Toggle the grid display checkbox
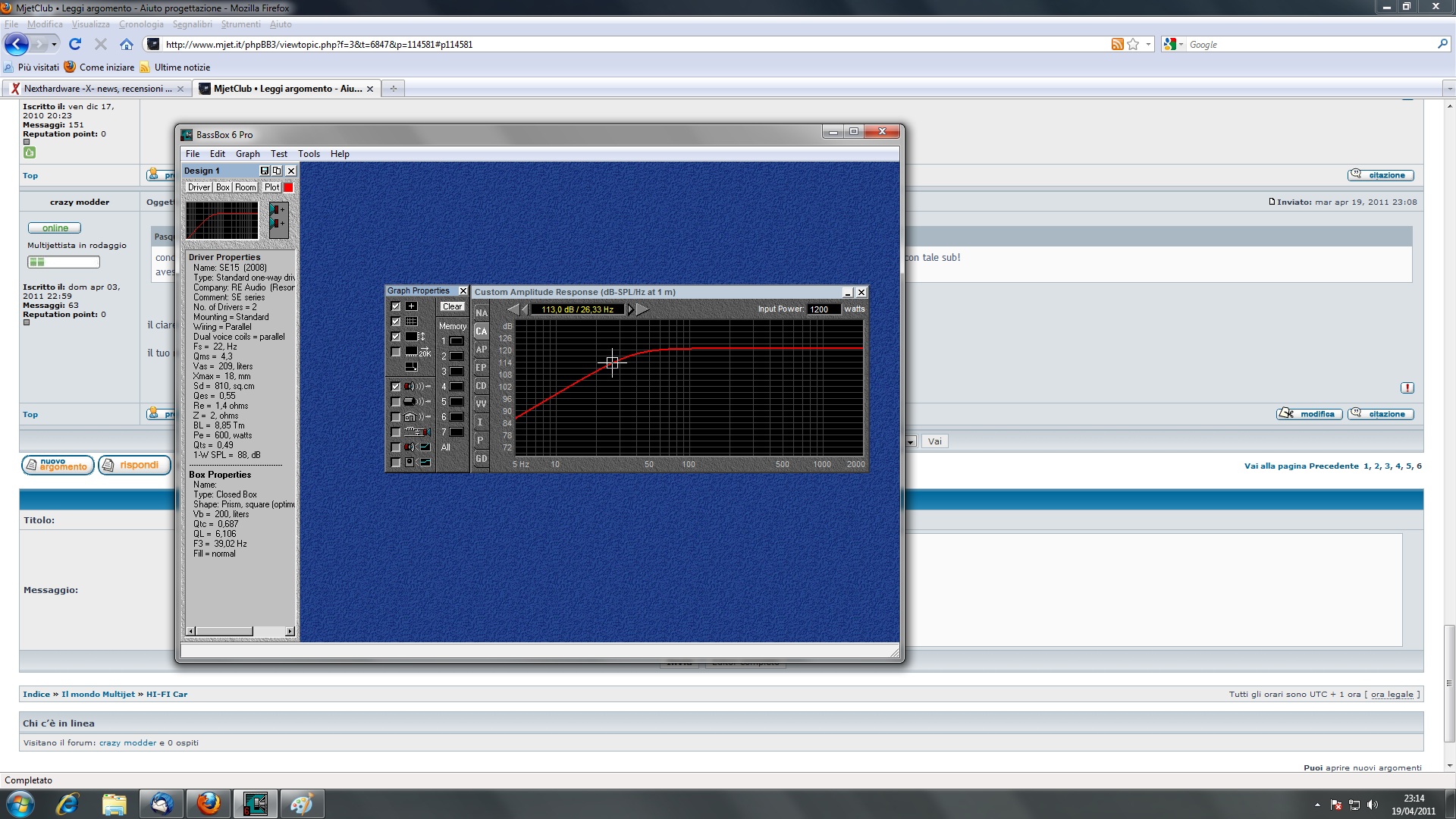The image size is (1456, 819). coord(395,322)
